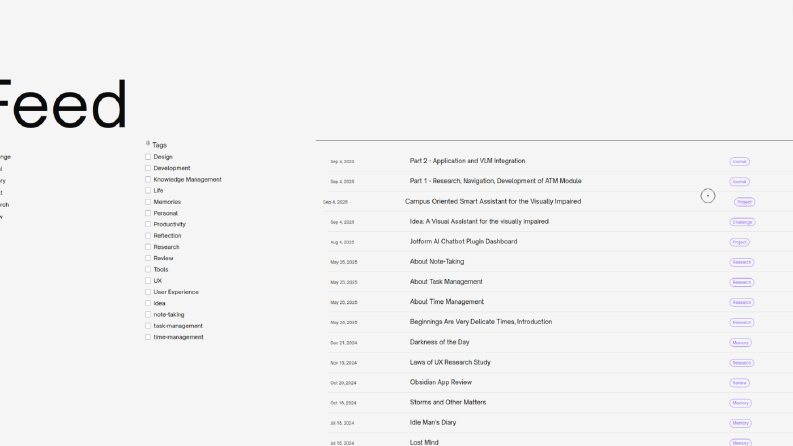The width and height of the screenshot is (793, 446).
Task: Open Part 2 - Application and VLM Integration
Action: (x=467, y=161)
